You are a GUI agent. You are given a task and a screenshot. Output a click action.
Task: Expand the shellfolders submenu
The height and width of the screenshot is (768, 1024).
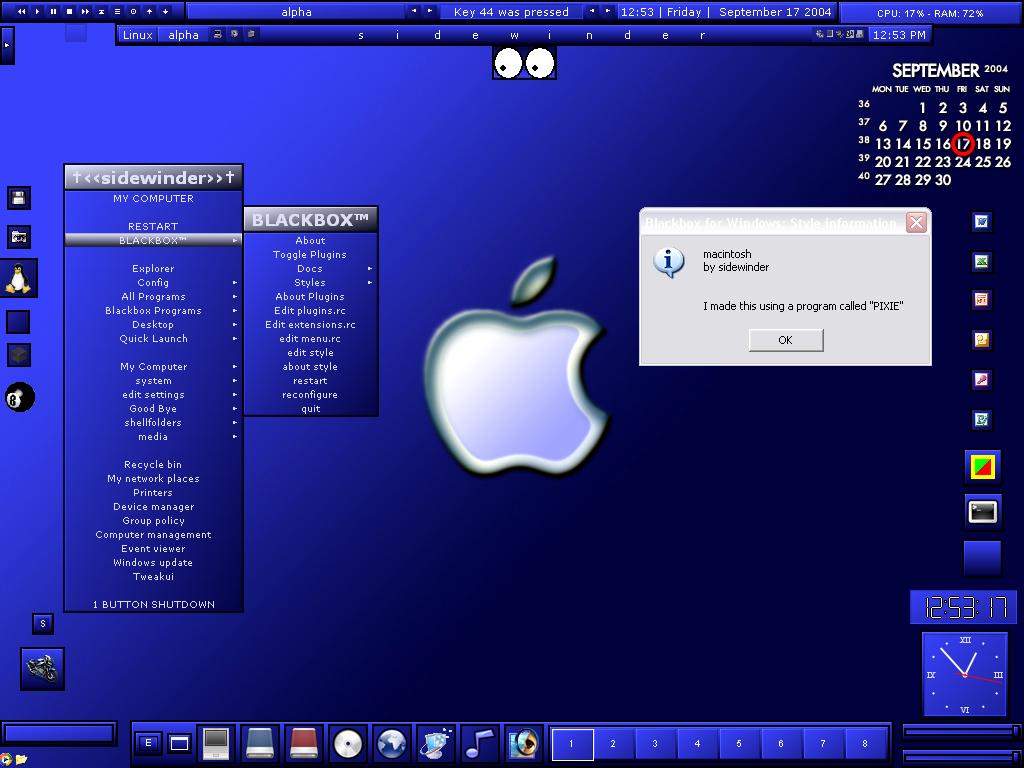(x=153, y=423)
